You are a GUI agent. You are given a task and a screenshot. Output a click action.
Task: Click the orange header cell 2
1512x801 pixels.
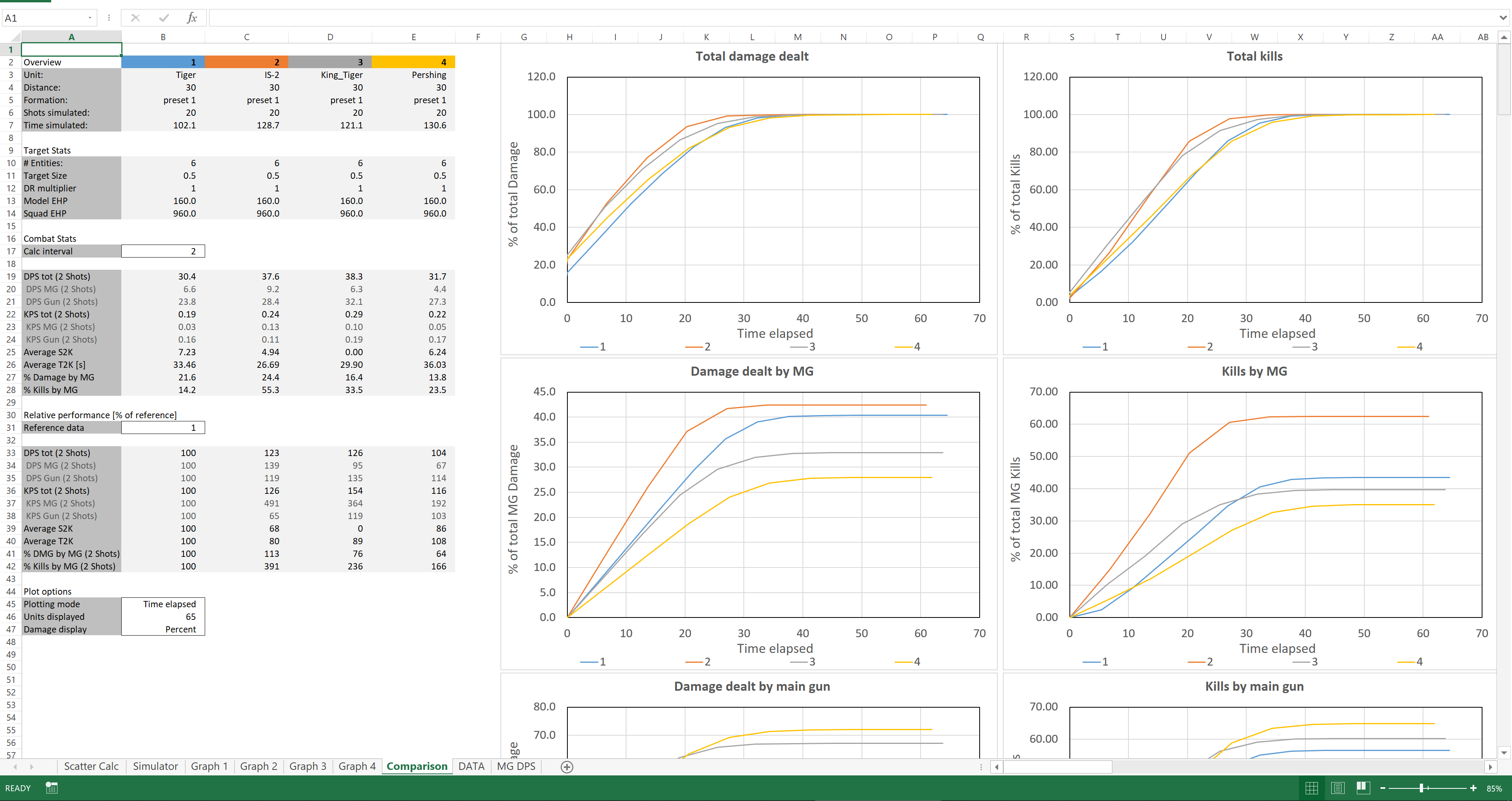246,62
